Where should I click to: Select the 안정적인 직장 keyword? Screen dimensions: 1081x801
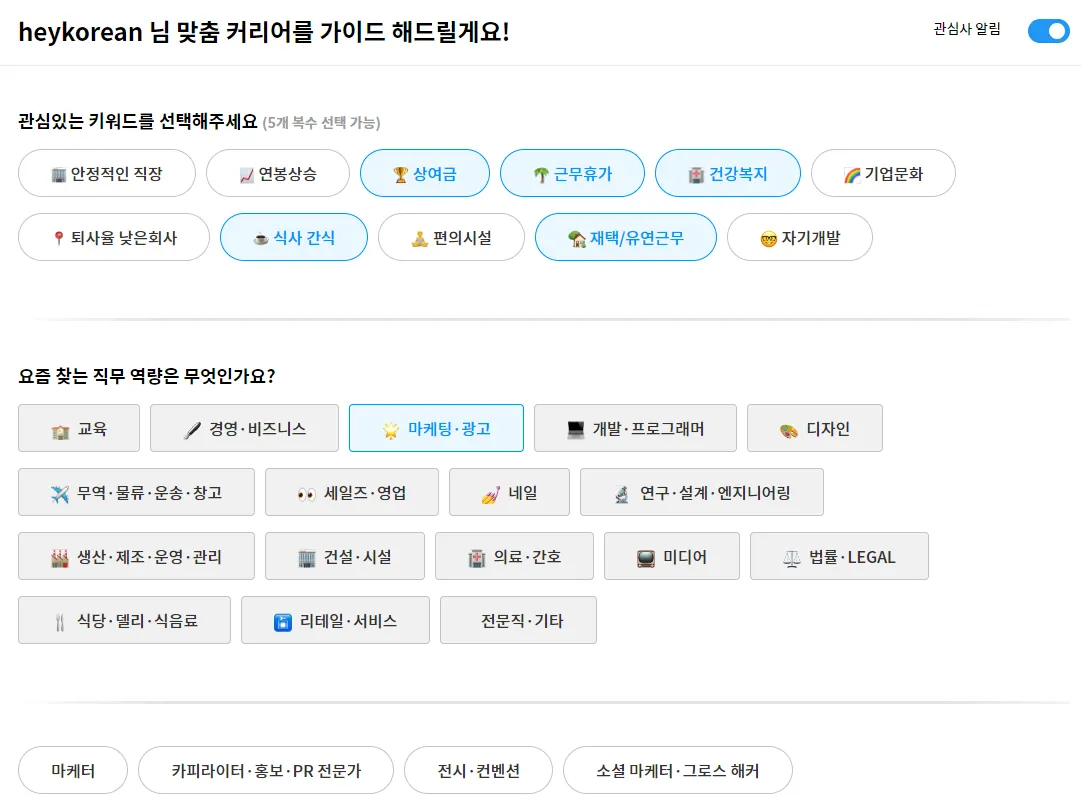106,174
